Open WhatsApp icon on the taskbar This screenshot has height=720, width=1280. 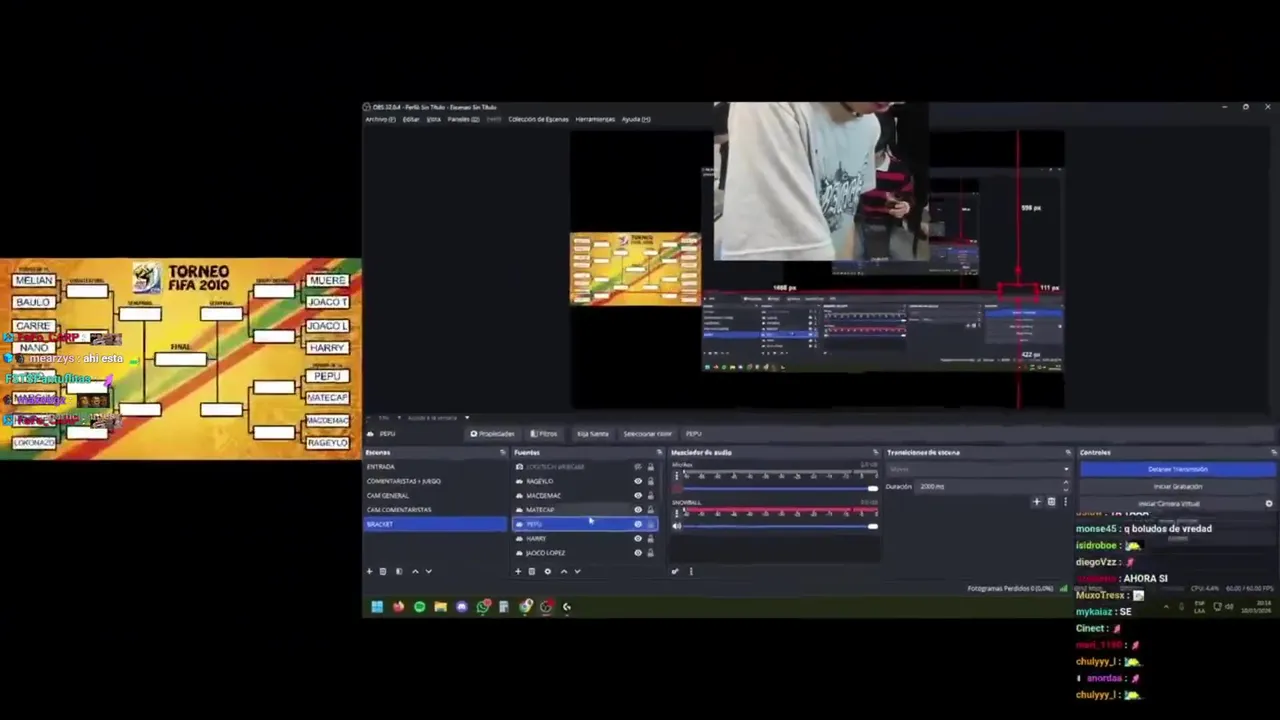click(x=483, y=606)
